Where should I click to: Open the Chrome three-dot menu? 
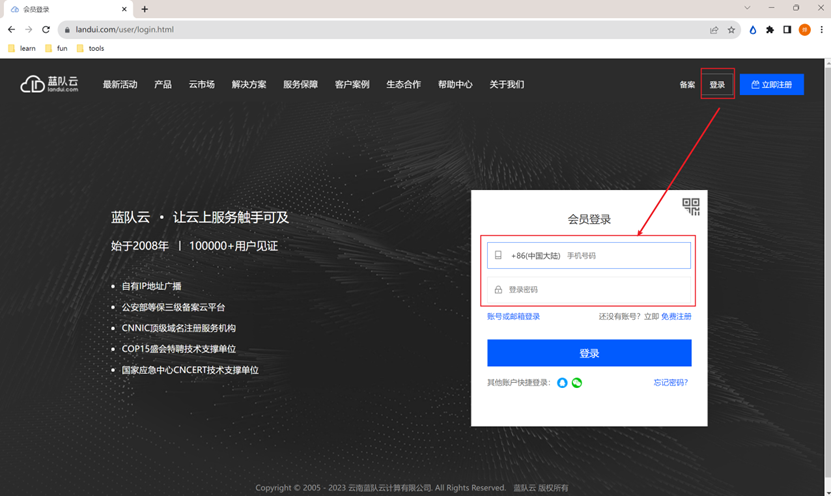[x=820, y=30]
